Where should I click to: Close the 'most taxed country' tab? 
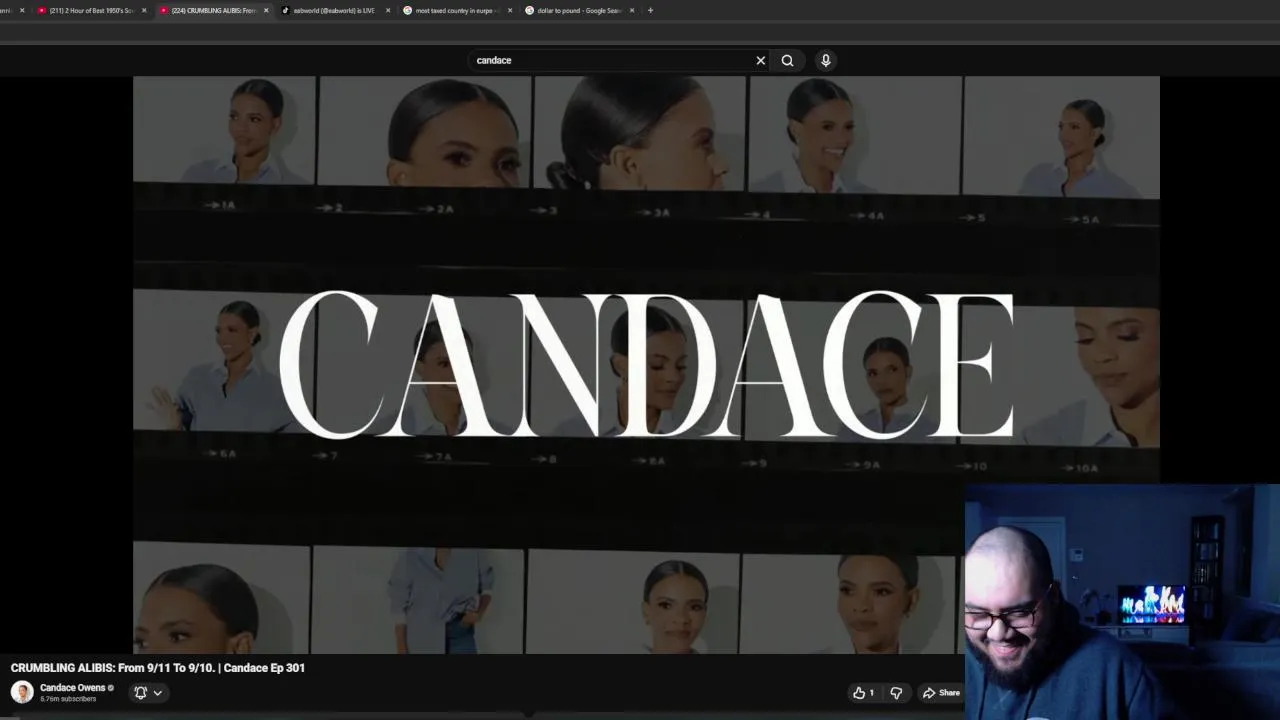[x=510, y=11]
